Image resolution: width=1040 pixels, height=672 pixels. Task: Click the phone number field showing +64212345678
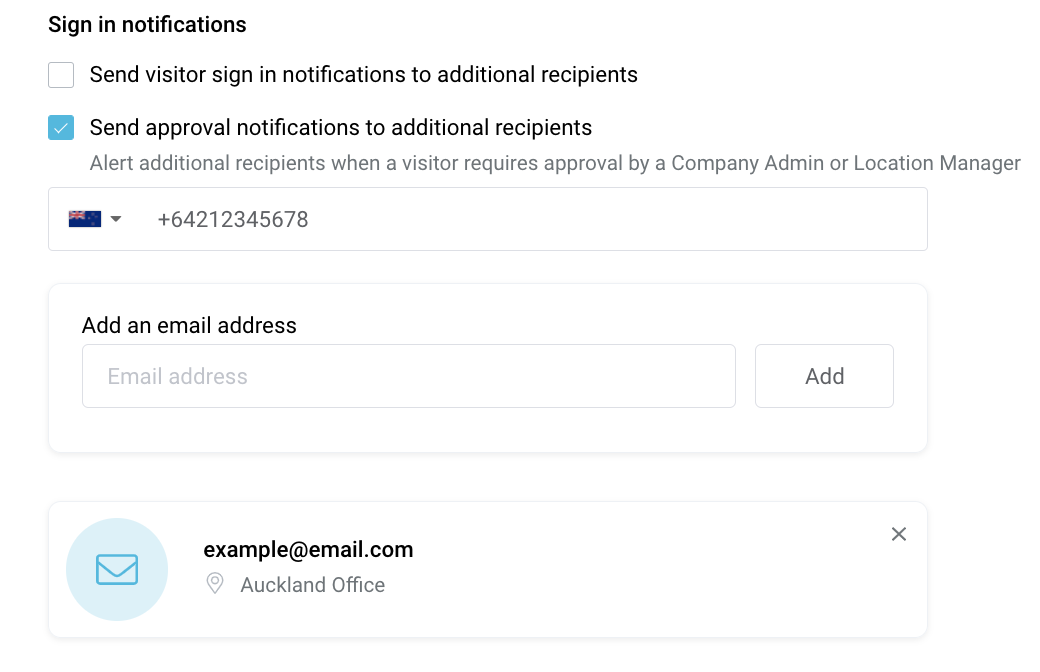[x=488, y=219]
